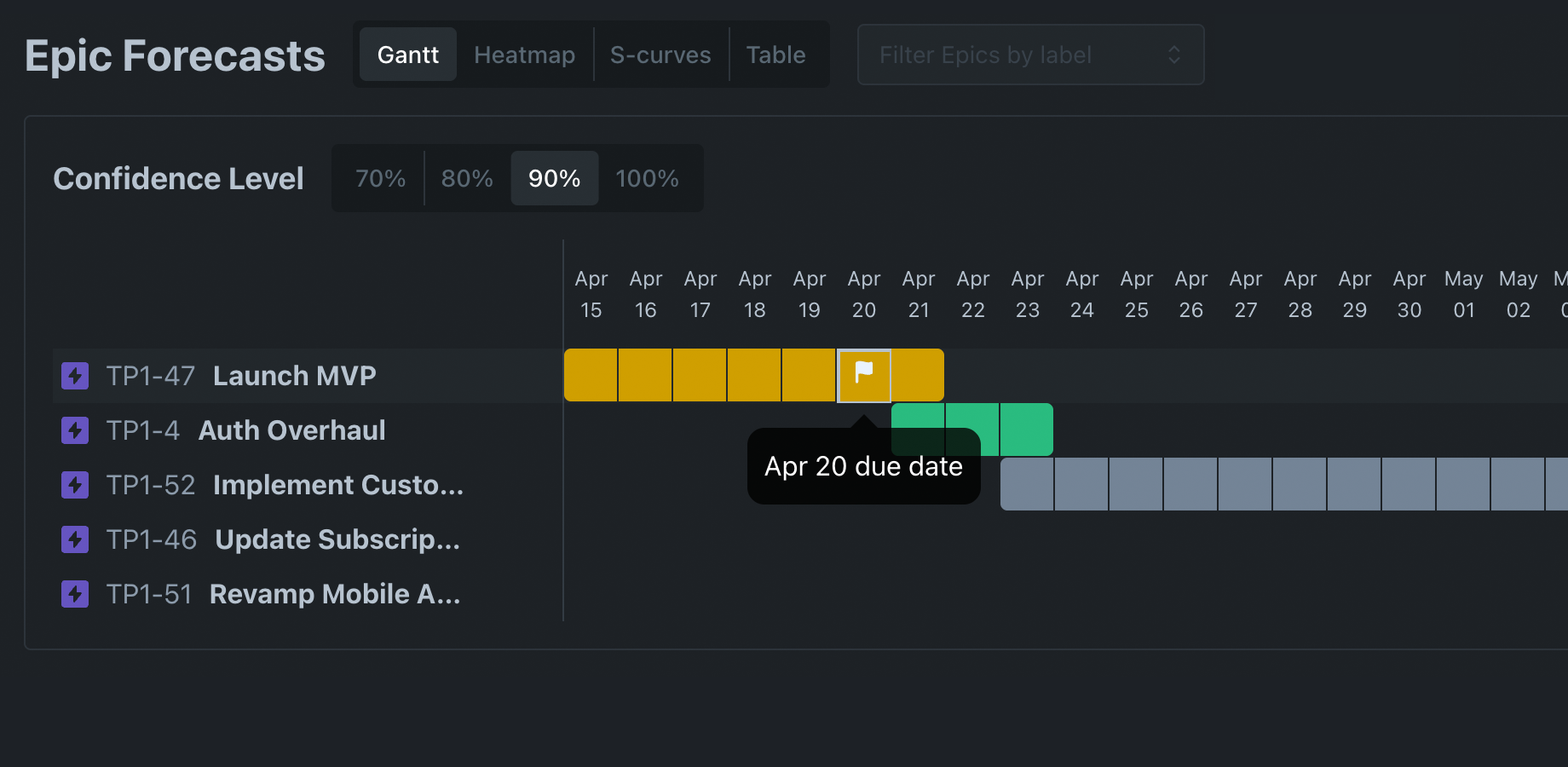1568x767 pixels.
Task: Click the Apr 20 due date tooltip
Action: pyautogui.click(x=862, y=466)
